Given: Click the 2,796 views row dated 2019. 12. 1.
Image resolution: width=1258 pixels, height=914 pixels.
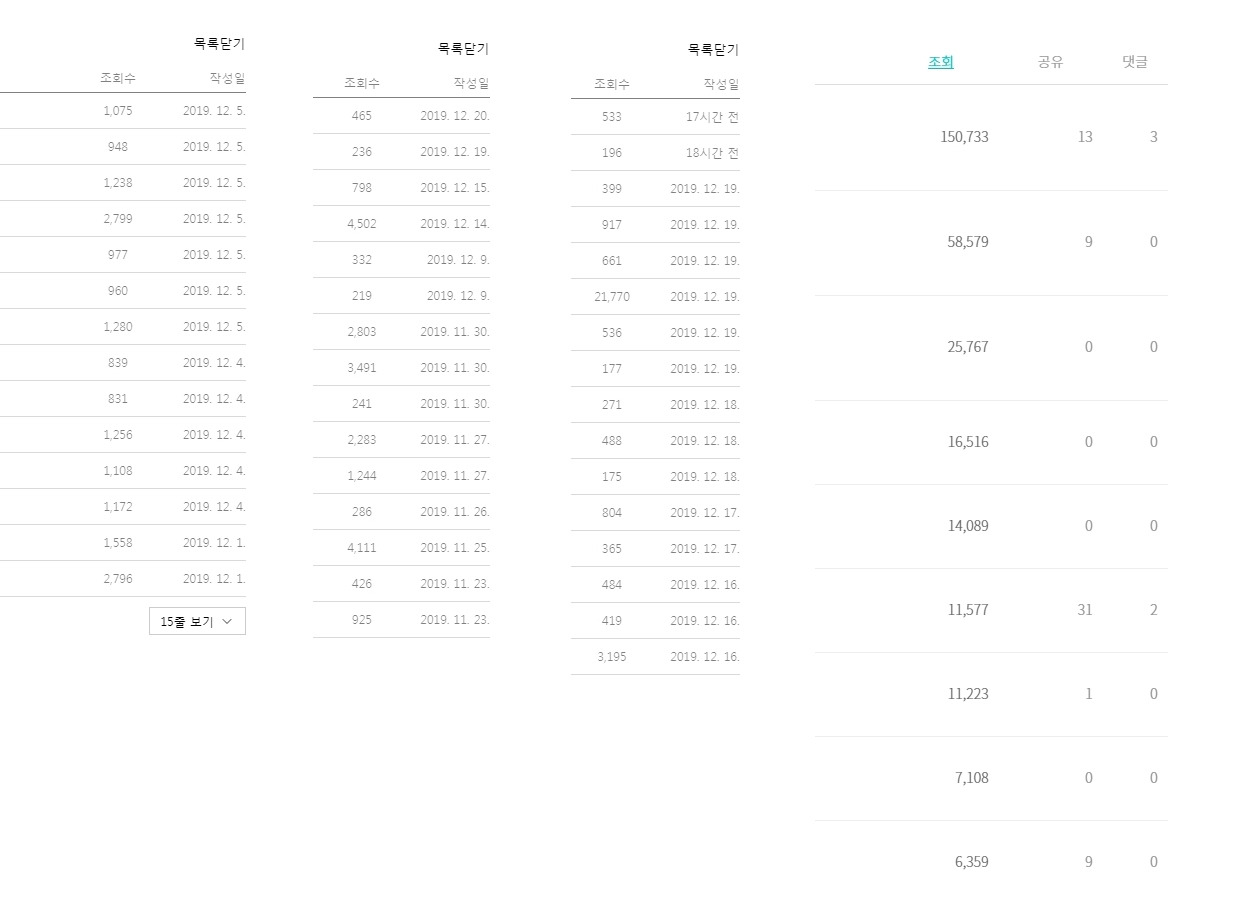Looking at the screenshot, I should pos(117,578).
